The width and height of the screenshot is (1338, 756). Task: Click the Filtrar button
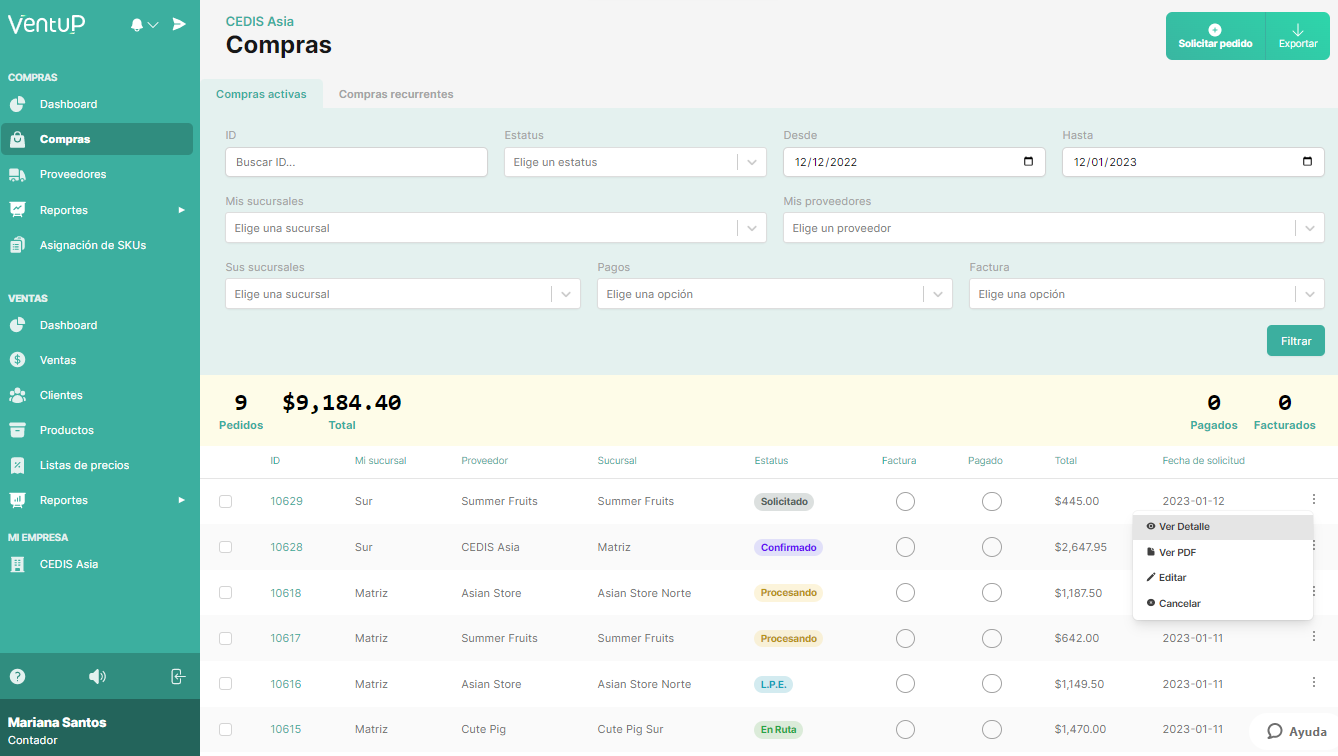pos(1296,341)
